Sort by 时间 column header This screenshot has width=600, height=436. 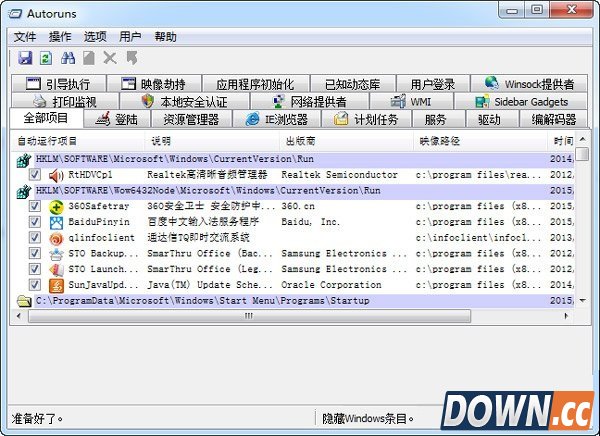(561, 141)
